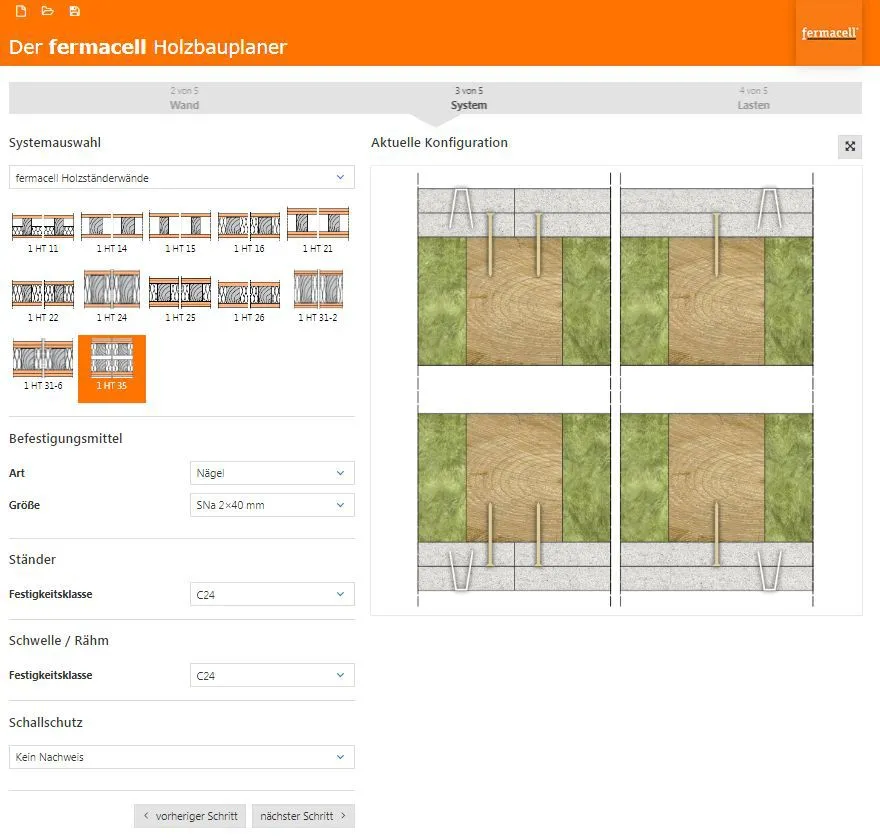Select step 3 von 5 System
Image resolution: width=880 pixels, height=838 pixels.
pyautogui.click(x=469, y=98)
